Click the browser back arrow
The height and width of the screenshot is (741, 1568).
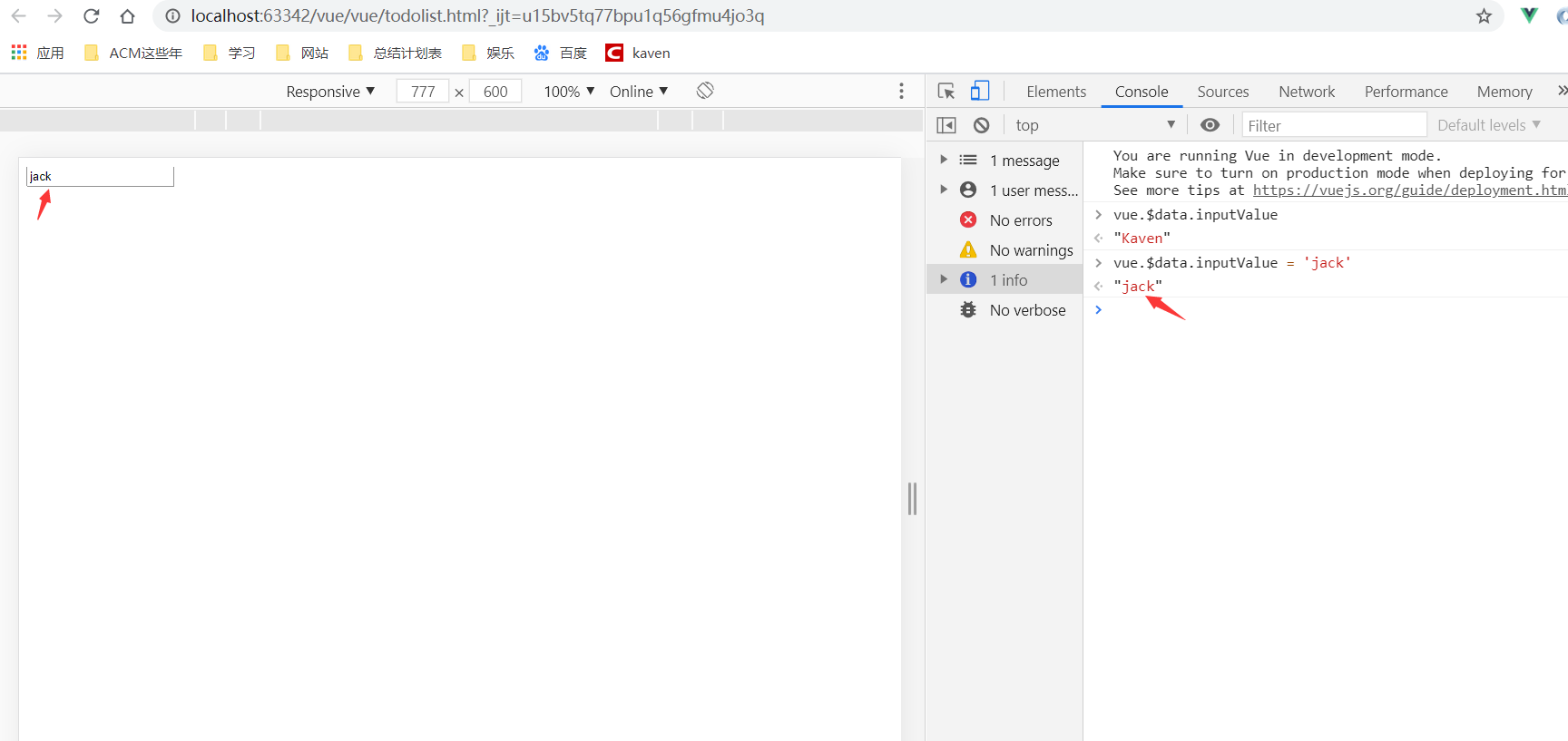(19, 16)
